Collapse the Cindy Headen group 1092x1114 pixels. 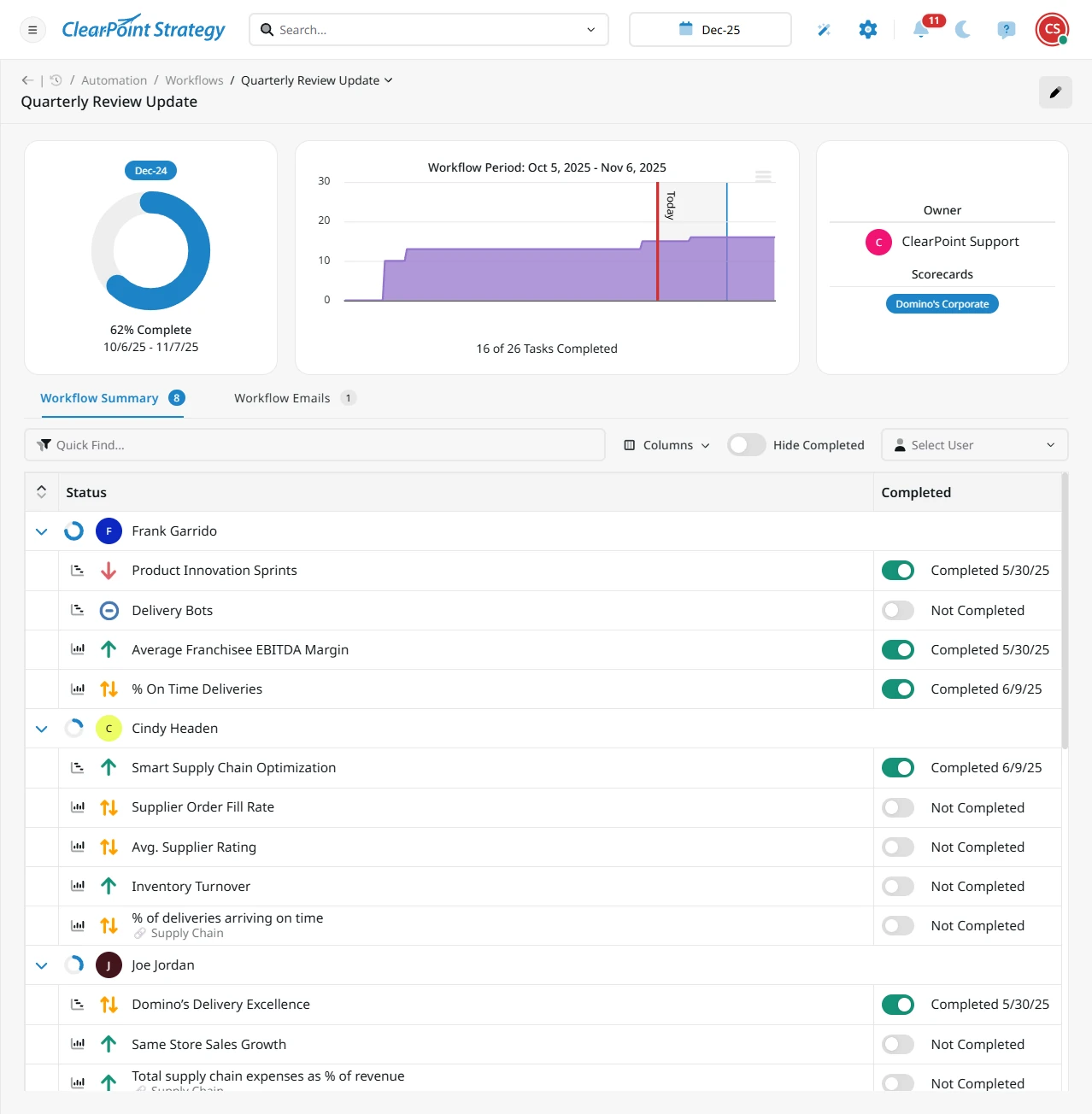(41, 729)
